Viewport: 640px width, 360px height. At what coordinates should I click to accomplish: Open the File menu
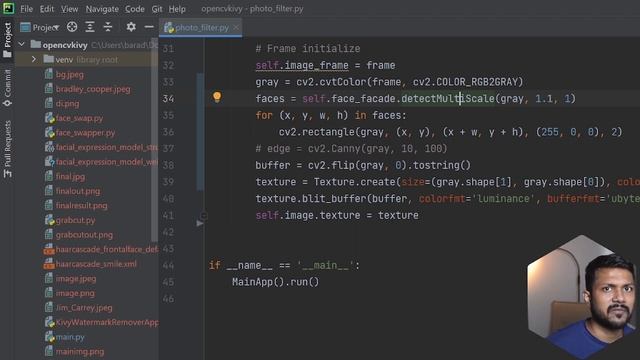point(27,9)
